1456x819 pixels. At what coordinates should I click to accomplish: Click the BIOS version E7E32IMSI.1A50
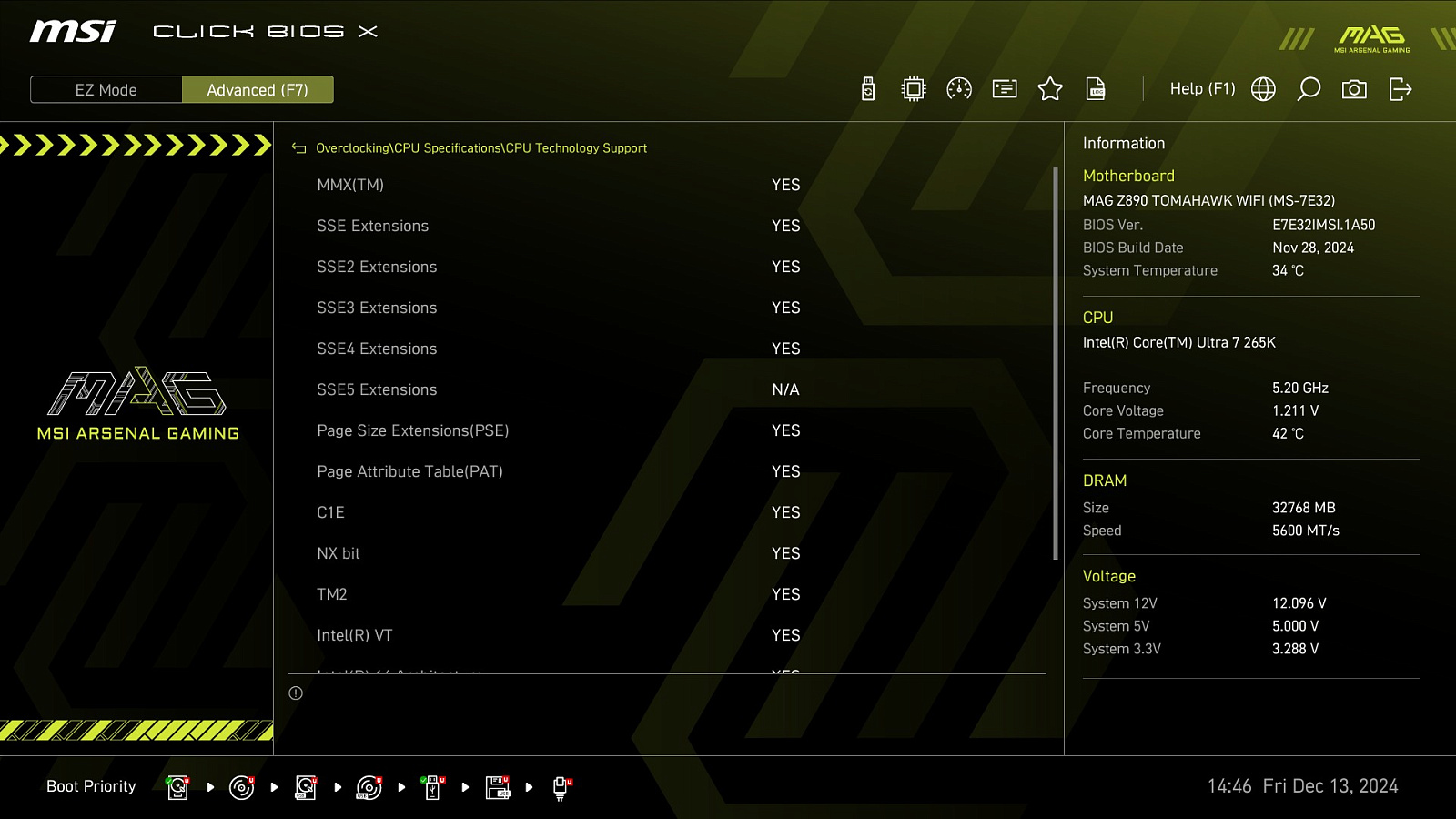tap(1324, 225)
